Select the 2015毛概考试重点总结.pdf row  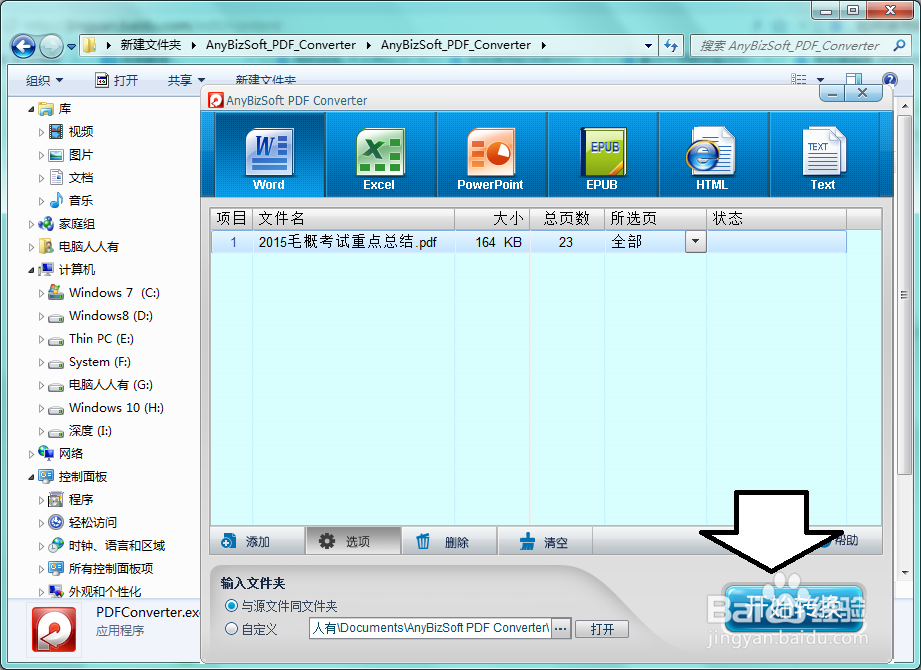(529, 241)
